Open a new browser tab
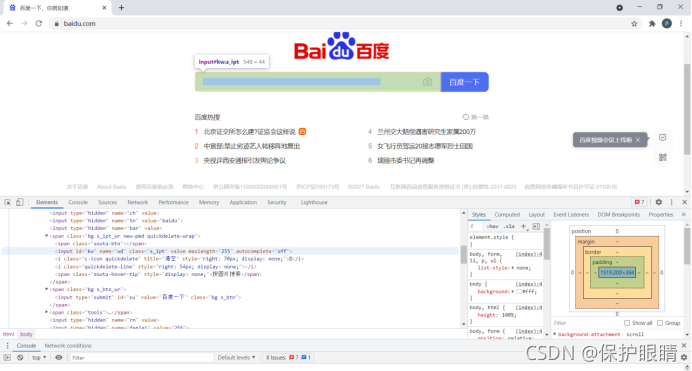The image size is (692, 371). [x=121, y=7]
